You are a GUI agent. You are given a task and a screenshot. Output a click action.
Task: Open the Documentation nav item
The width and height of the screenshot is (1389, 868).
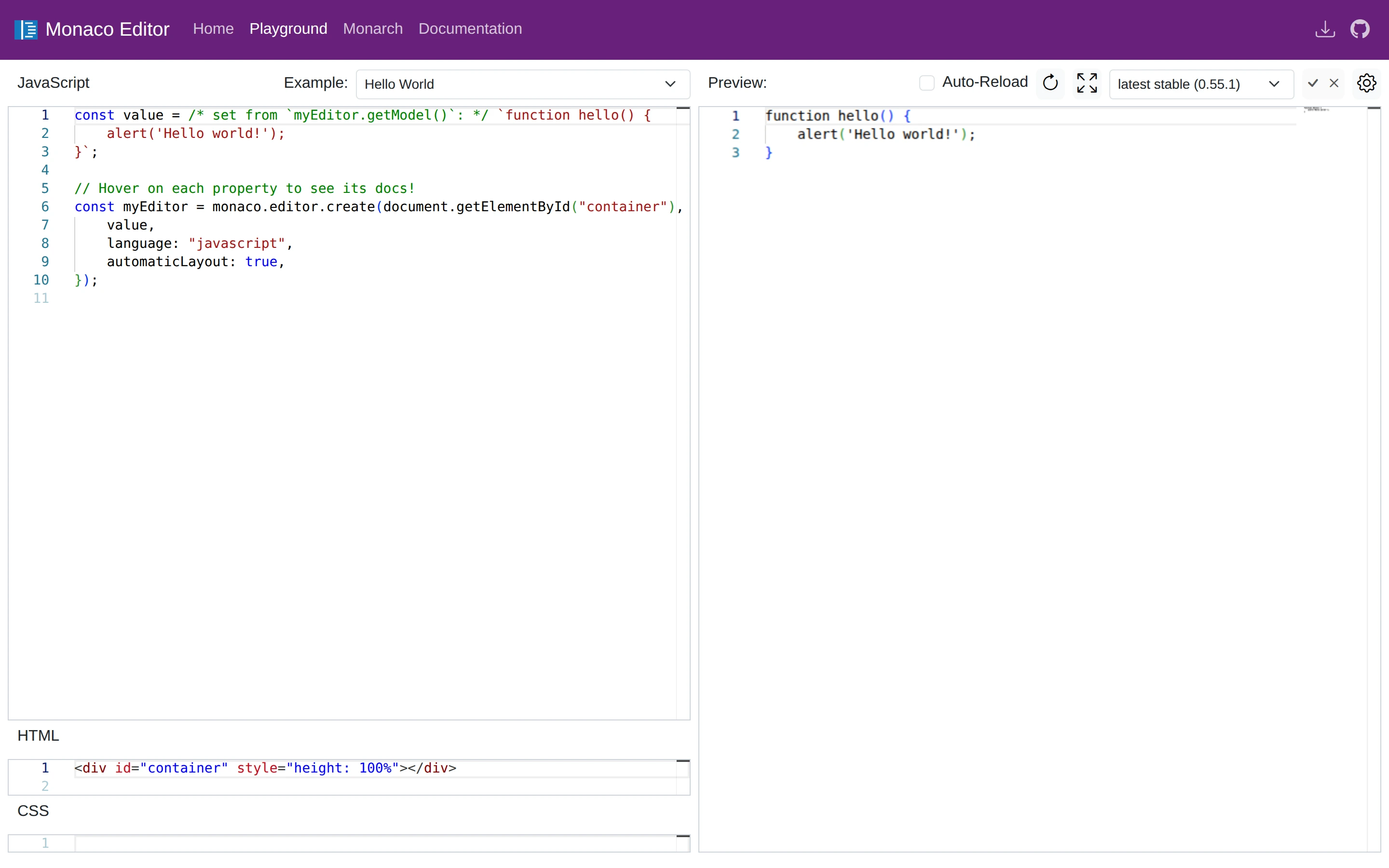pyautogui.click(x=470, y=29)
